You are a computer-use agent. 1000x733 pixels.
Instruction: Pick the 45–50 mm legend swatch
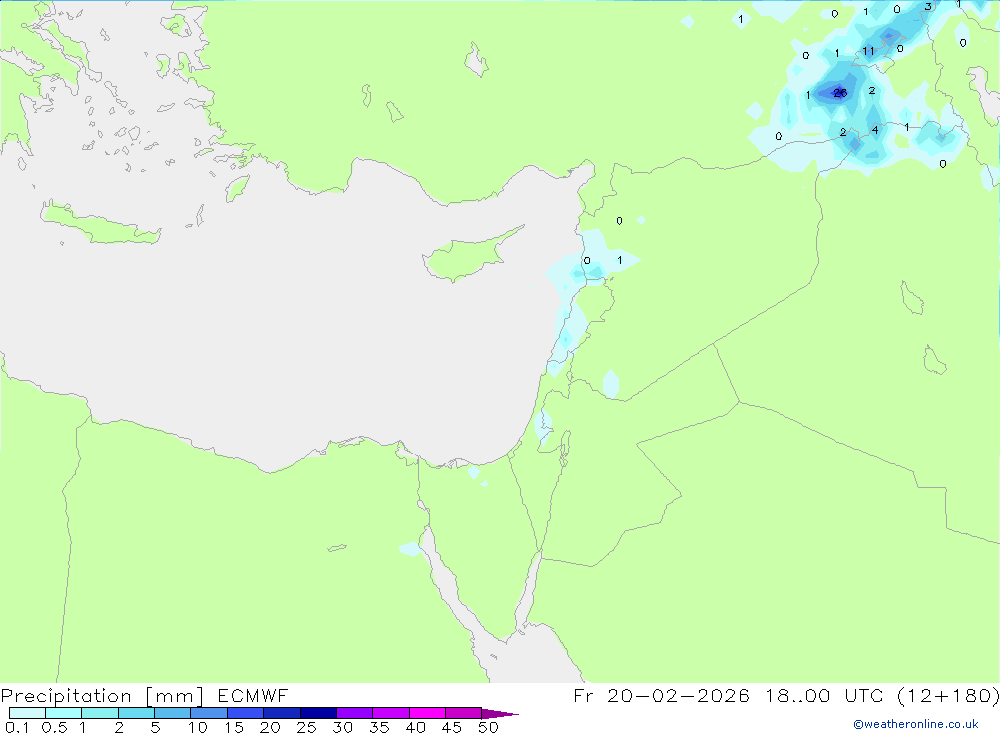[464, 713]
